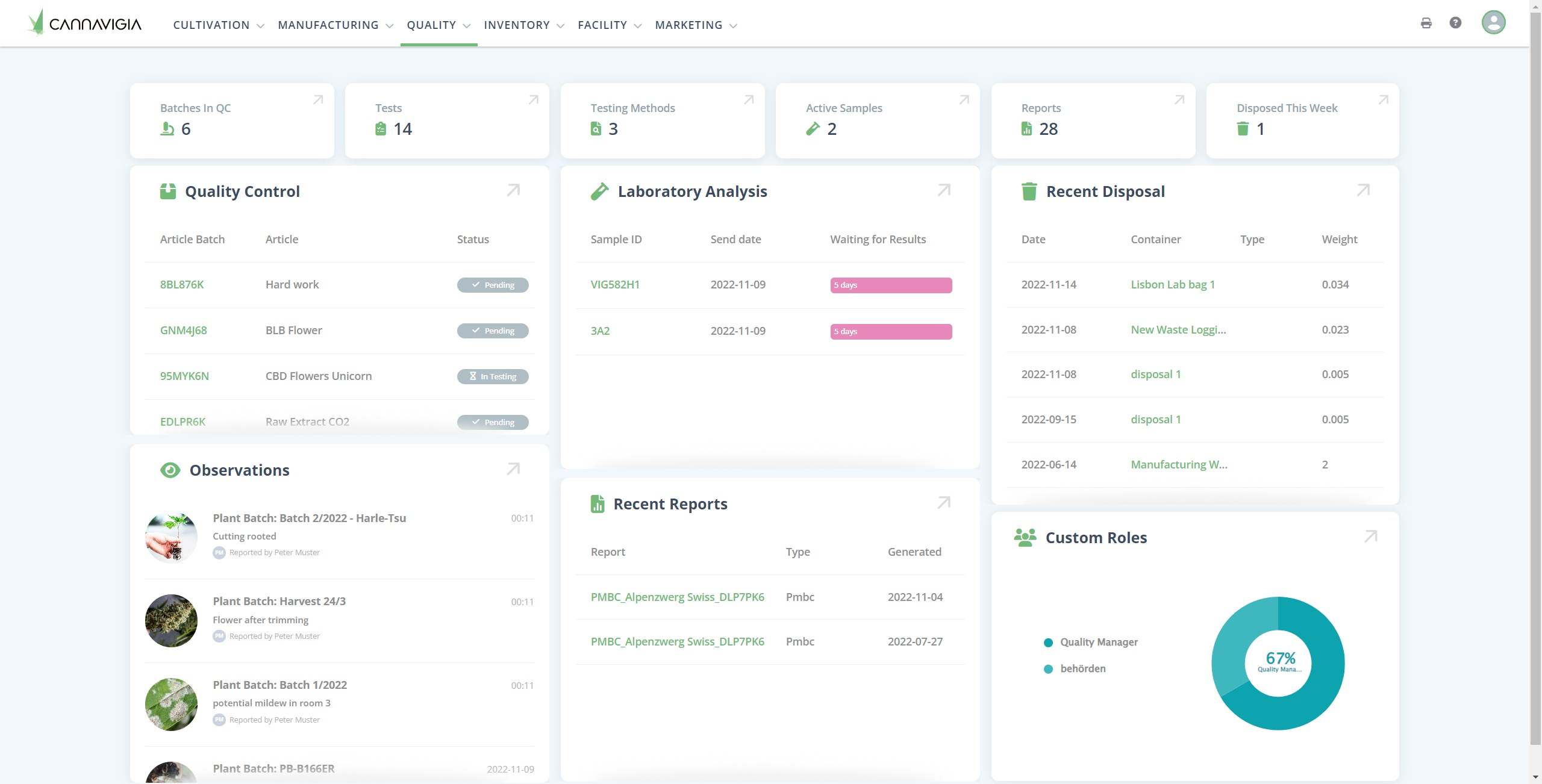This screenshot has width=1542, height=784.
Task: Open the help question mark icon
Action: [x=1455, y=23]
